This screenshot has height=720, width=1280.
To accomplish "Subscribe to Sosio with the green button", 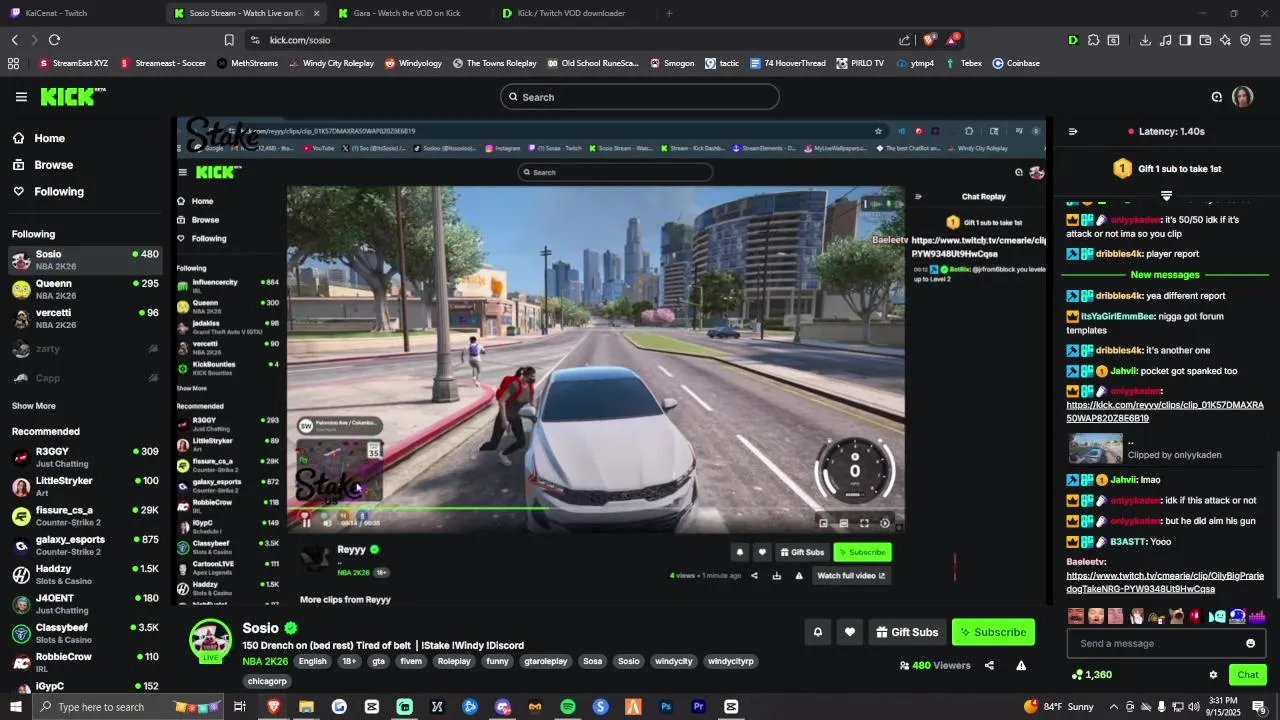I will coord(993,632).
